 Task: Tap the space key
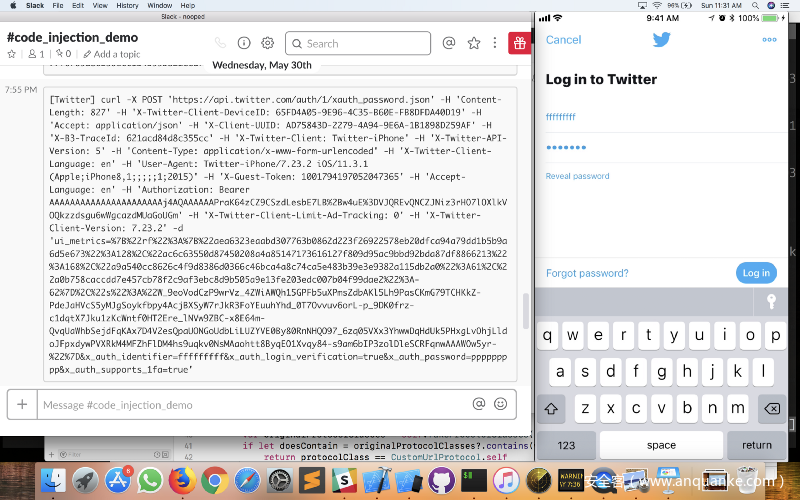[661, 445]
